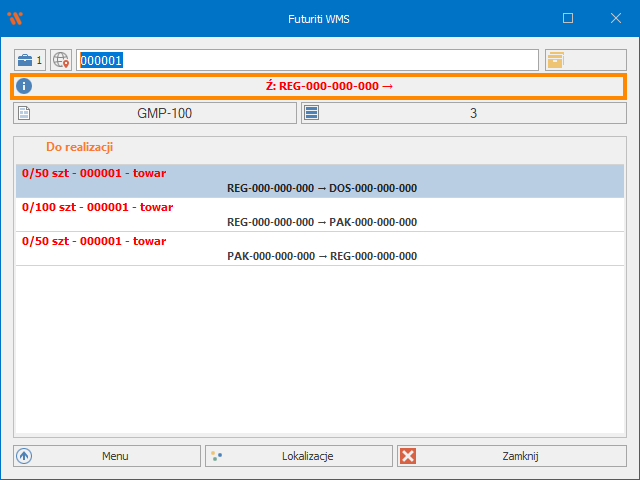Click the globe location pin icon
640x480 pixels.
pyautogui.click(x=61, y=60)
